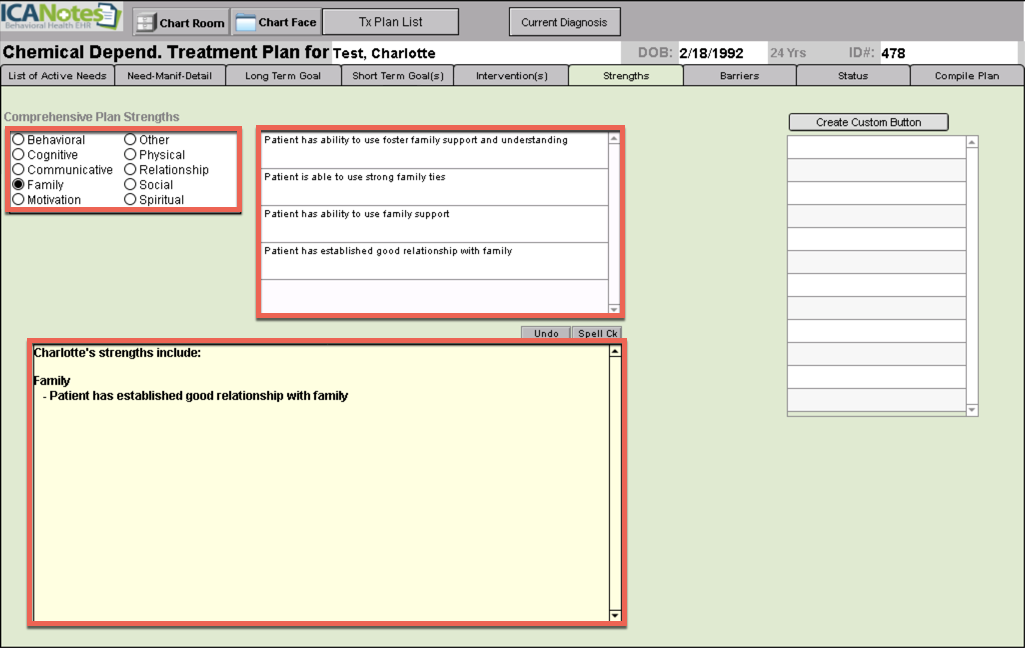The height and width of the screenshot is (648, 1025).
Task: Run Spell Ck on the strengths text
Action: click(597, 334)
